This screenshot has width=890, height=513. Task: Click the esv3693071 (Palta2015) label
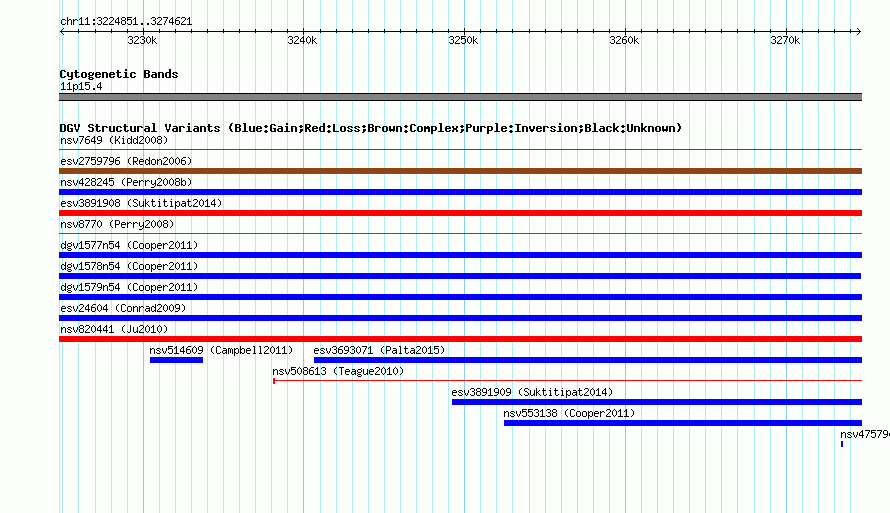coord(379,350)
